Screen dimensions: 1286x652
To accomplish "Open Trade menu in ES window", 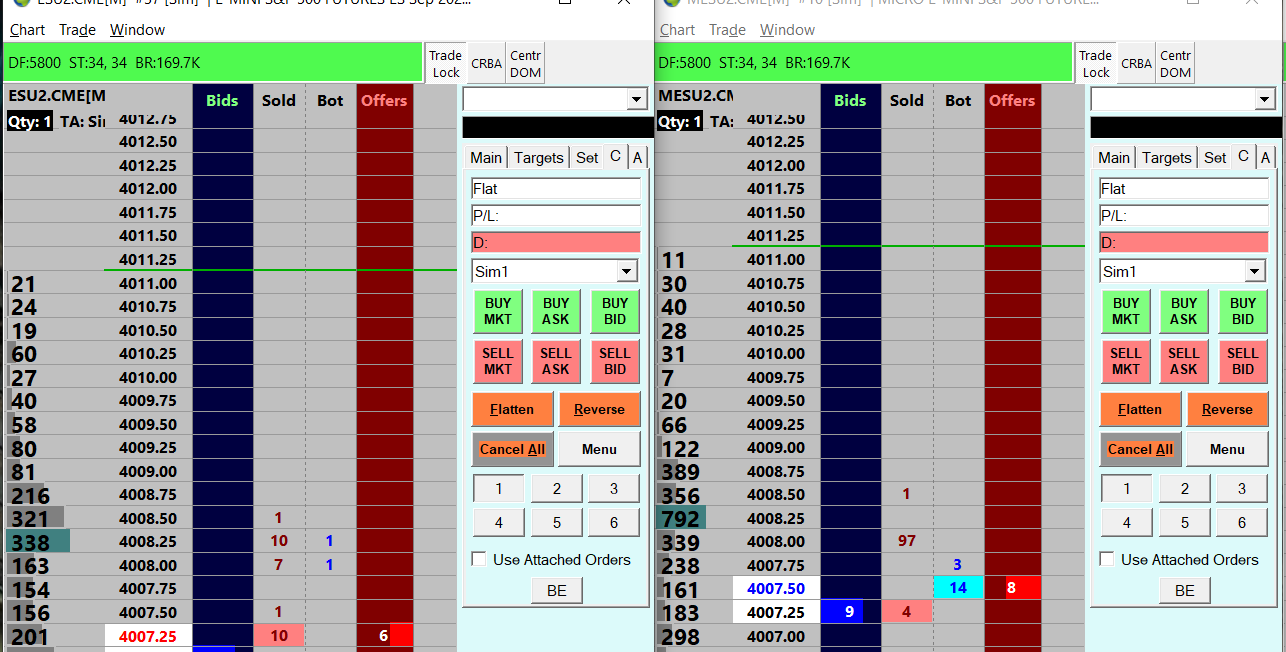I will tap(77, 30).
